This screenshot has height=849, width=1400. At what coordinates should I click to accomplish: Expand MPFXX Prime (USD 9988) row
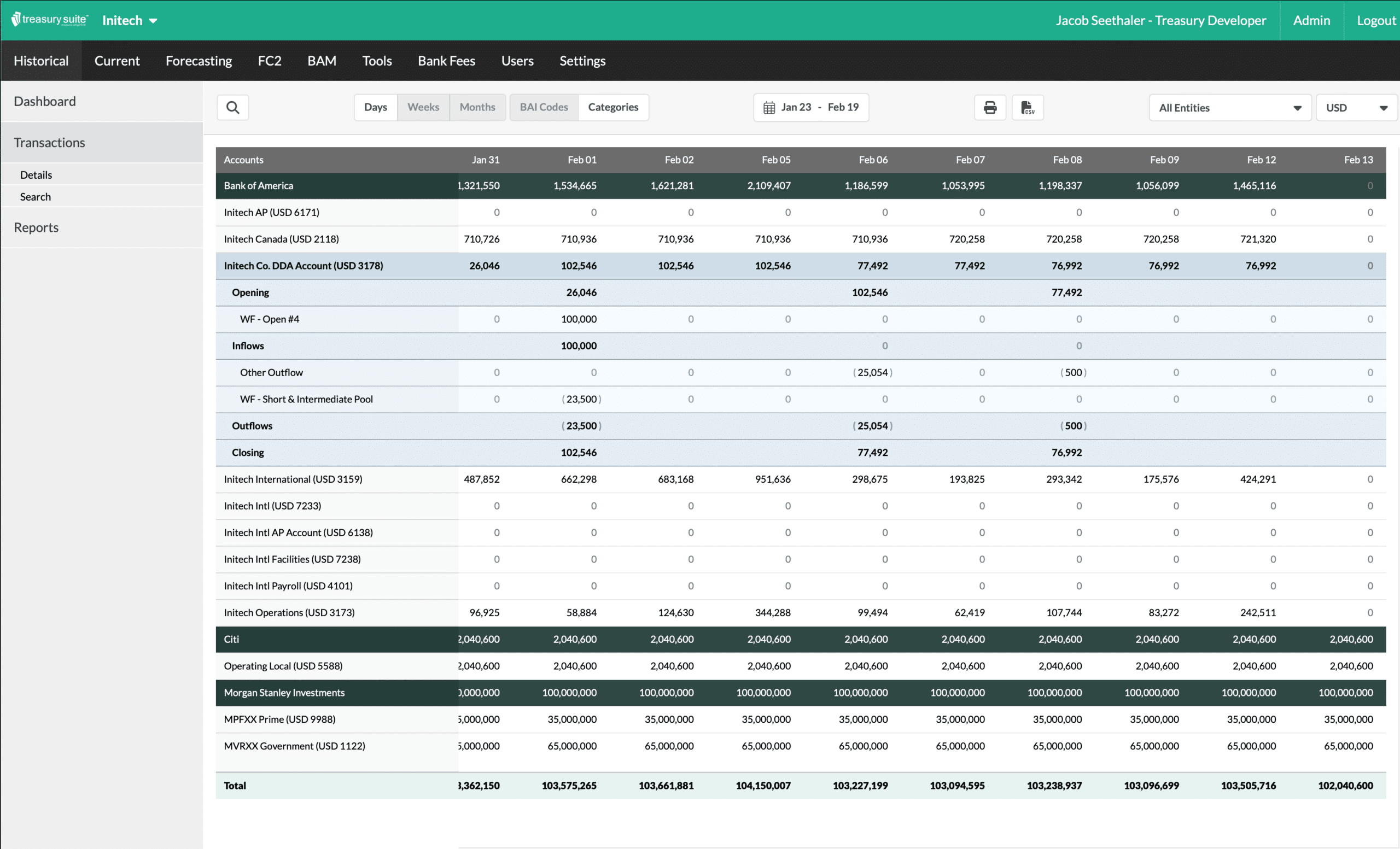tap(801, 719)
